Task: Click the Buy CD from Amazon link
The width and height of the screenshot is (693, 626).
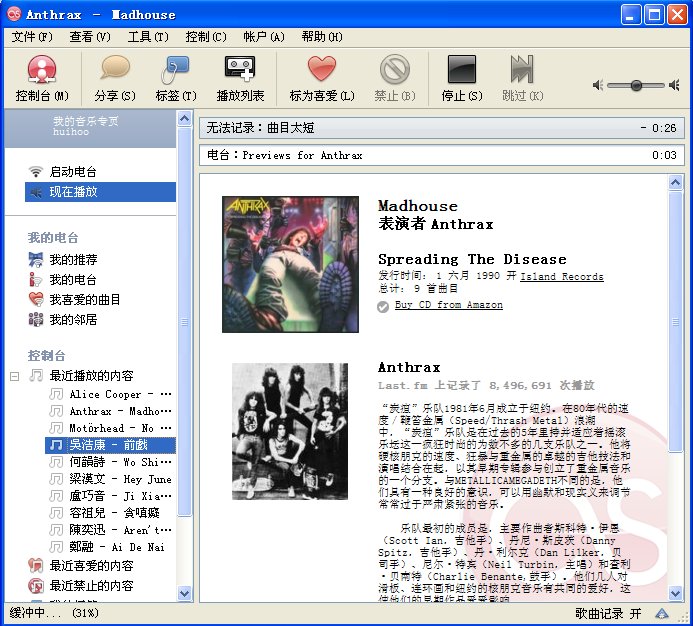Action: coord(448,305)
